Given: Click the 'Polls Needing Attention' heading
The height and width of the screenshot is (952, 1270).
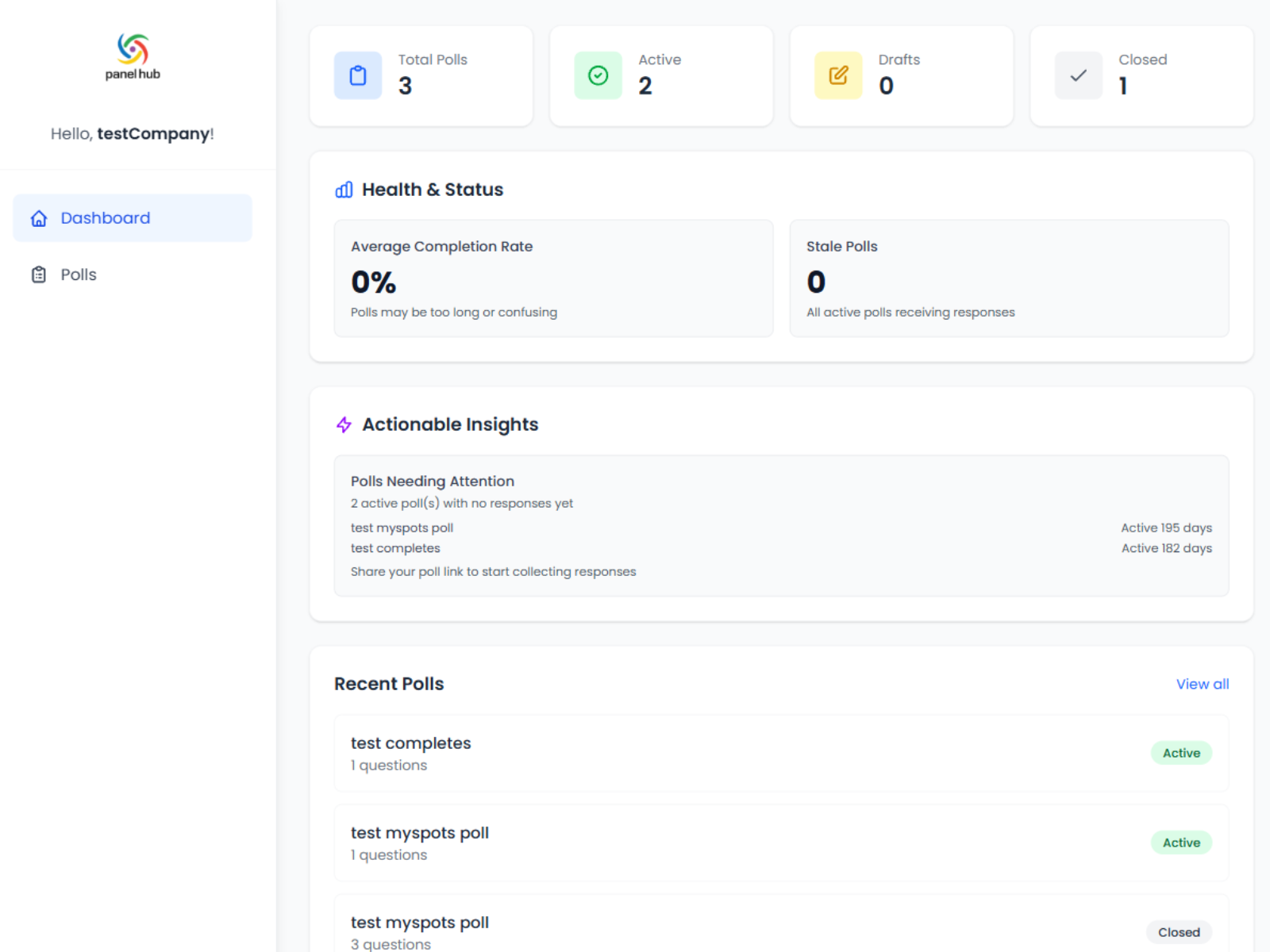Looking at the screenshot, I should pos(433,481).
